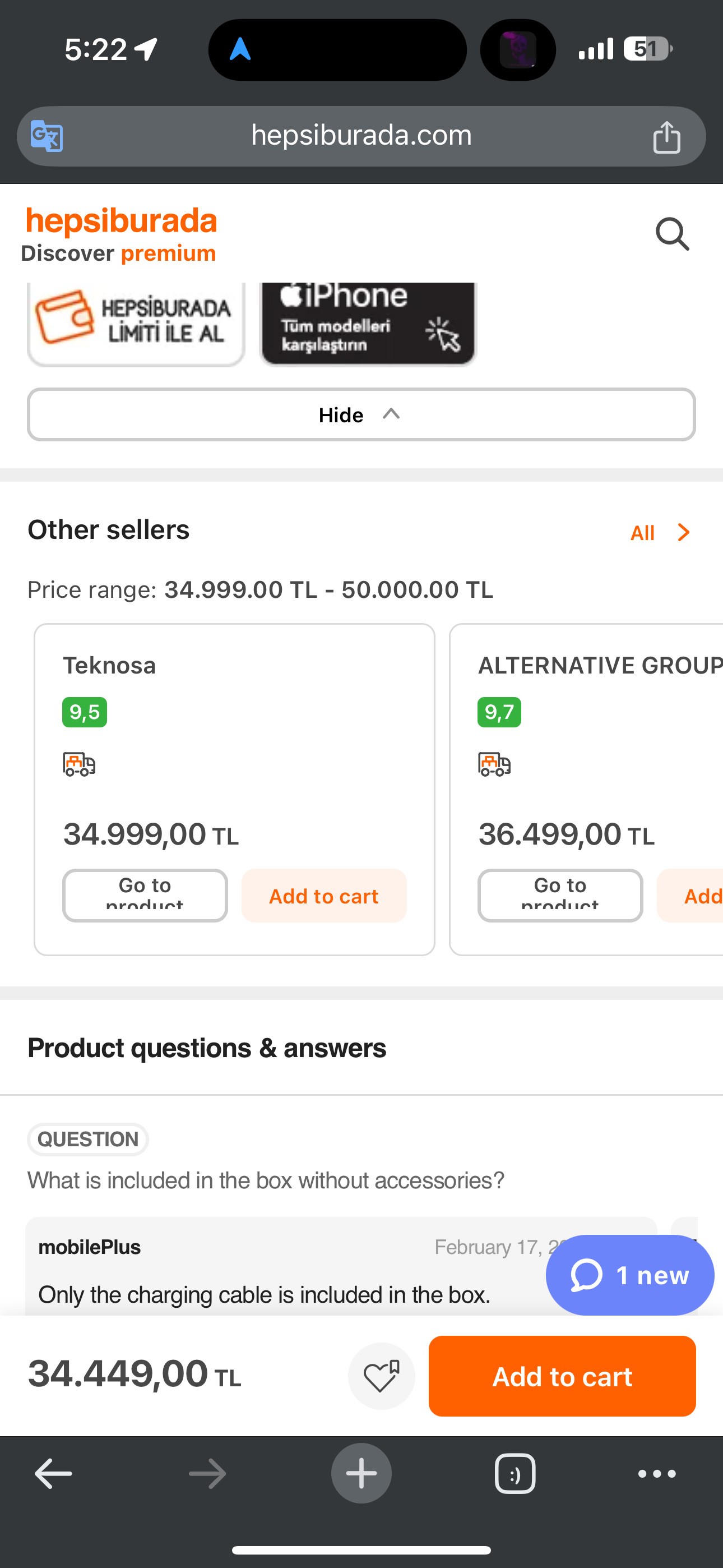The image size is (723, 1568).
Task: Open All other sellers chevron
Action: click(x=661, y=533)
